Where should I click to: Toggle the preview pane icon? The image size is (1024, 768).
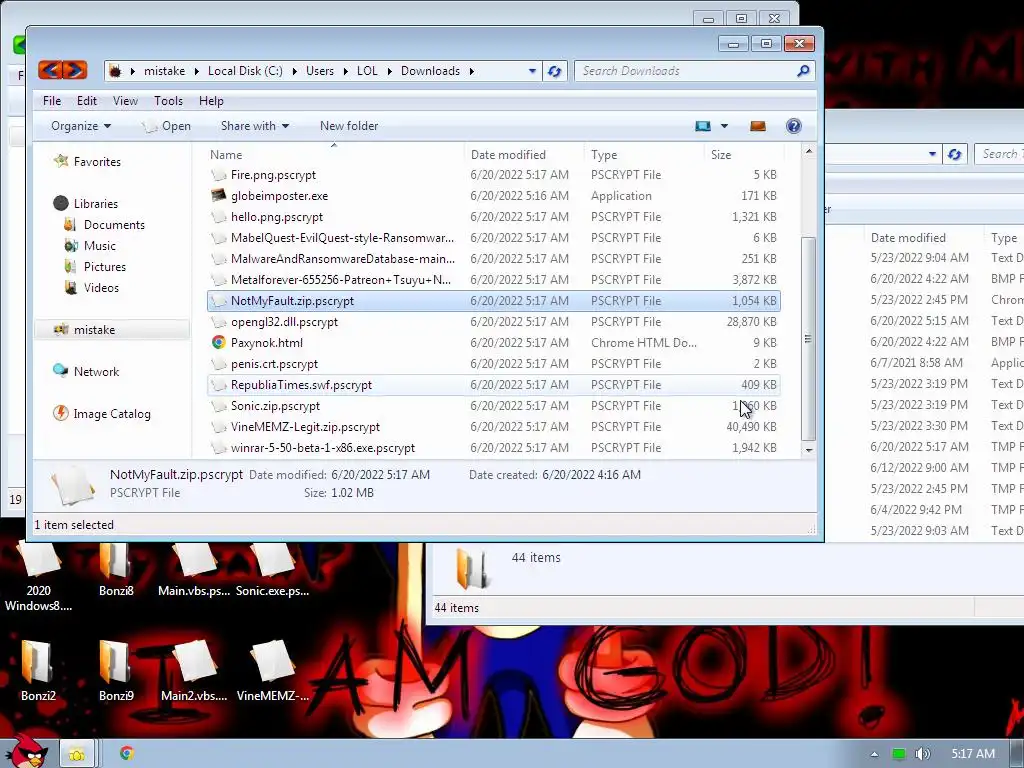tap(758, 126)
